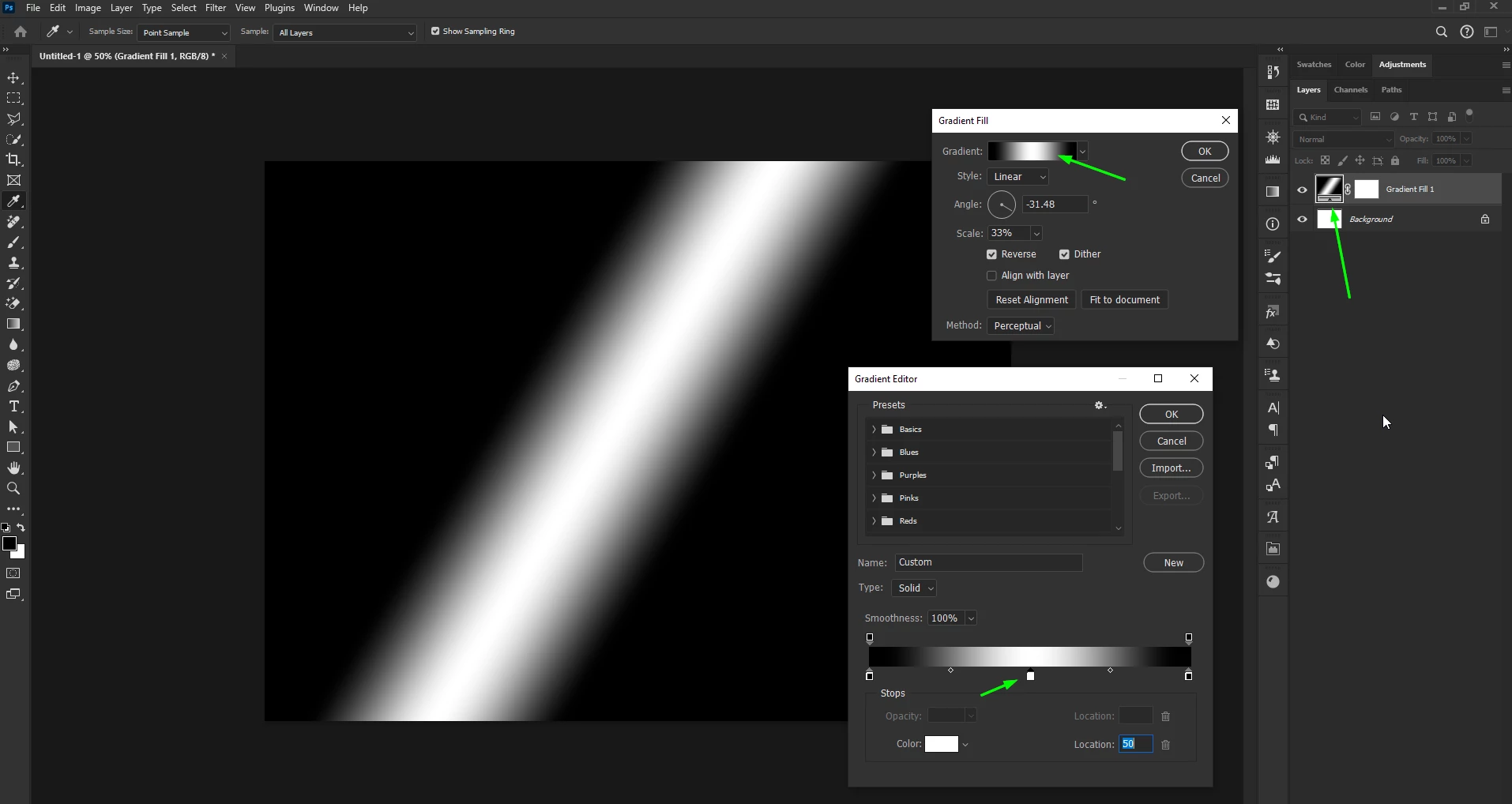Open the Filter menu

point(216,8)
